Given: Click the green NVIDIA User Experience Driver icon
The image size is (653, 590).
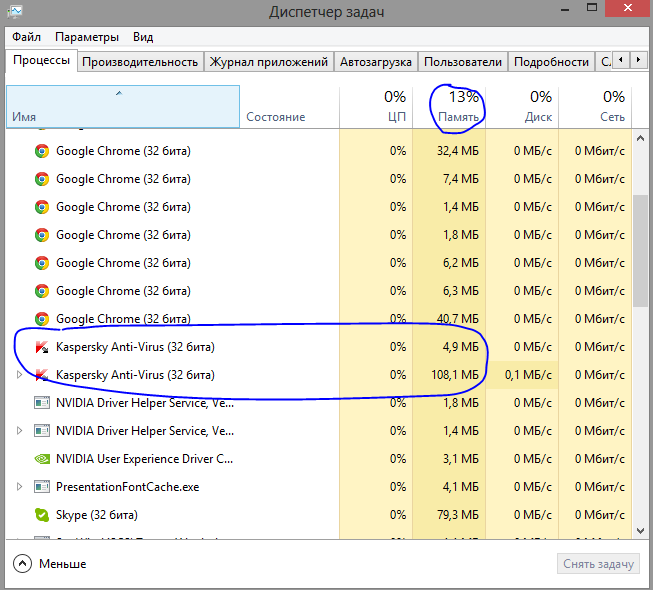Looking at the screenshot, I should click(42, 459).
